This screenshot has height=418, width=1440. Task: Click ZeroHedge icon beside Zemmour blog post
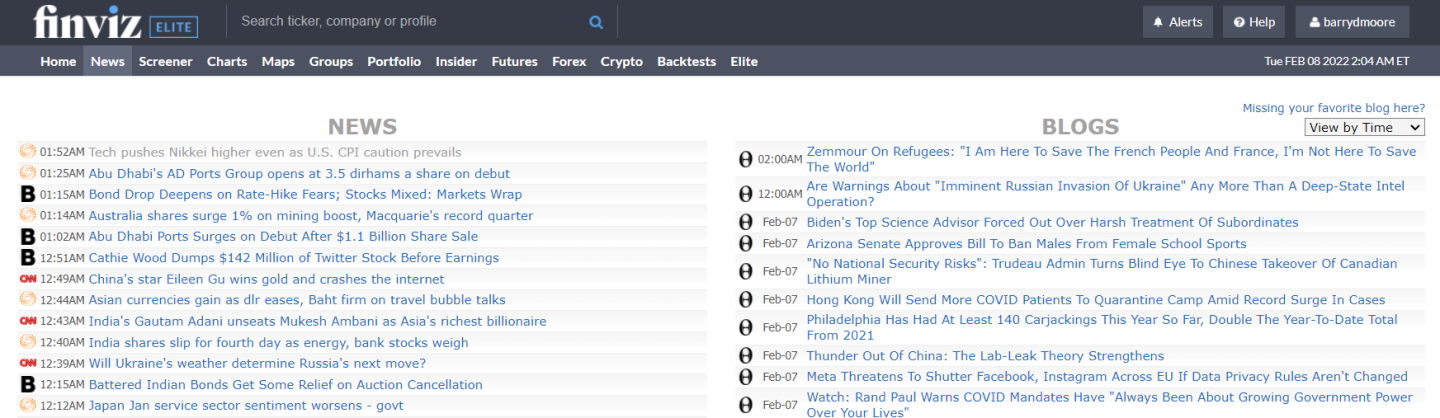[745, 159]
